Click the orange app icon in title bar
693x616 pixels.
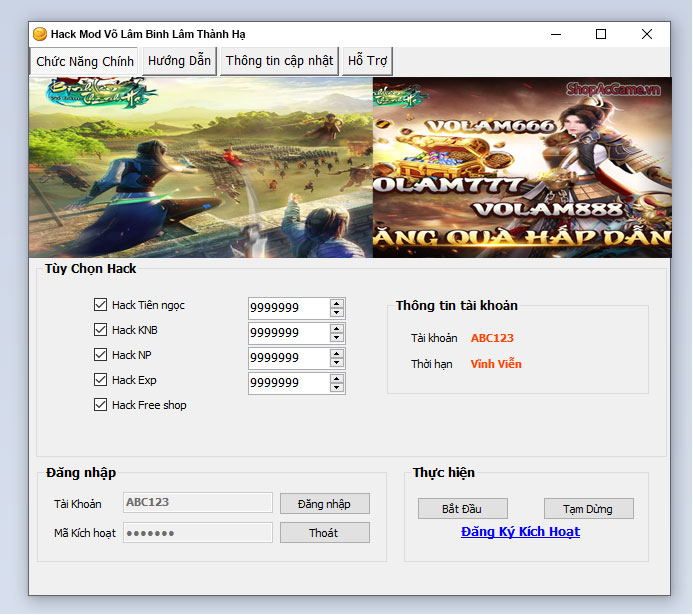(x=40, y=34)
